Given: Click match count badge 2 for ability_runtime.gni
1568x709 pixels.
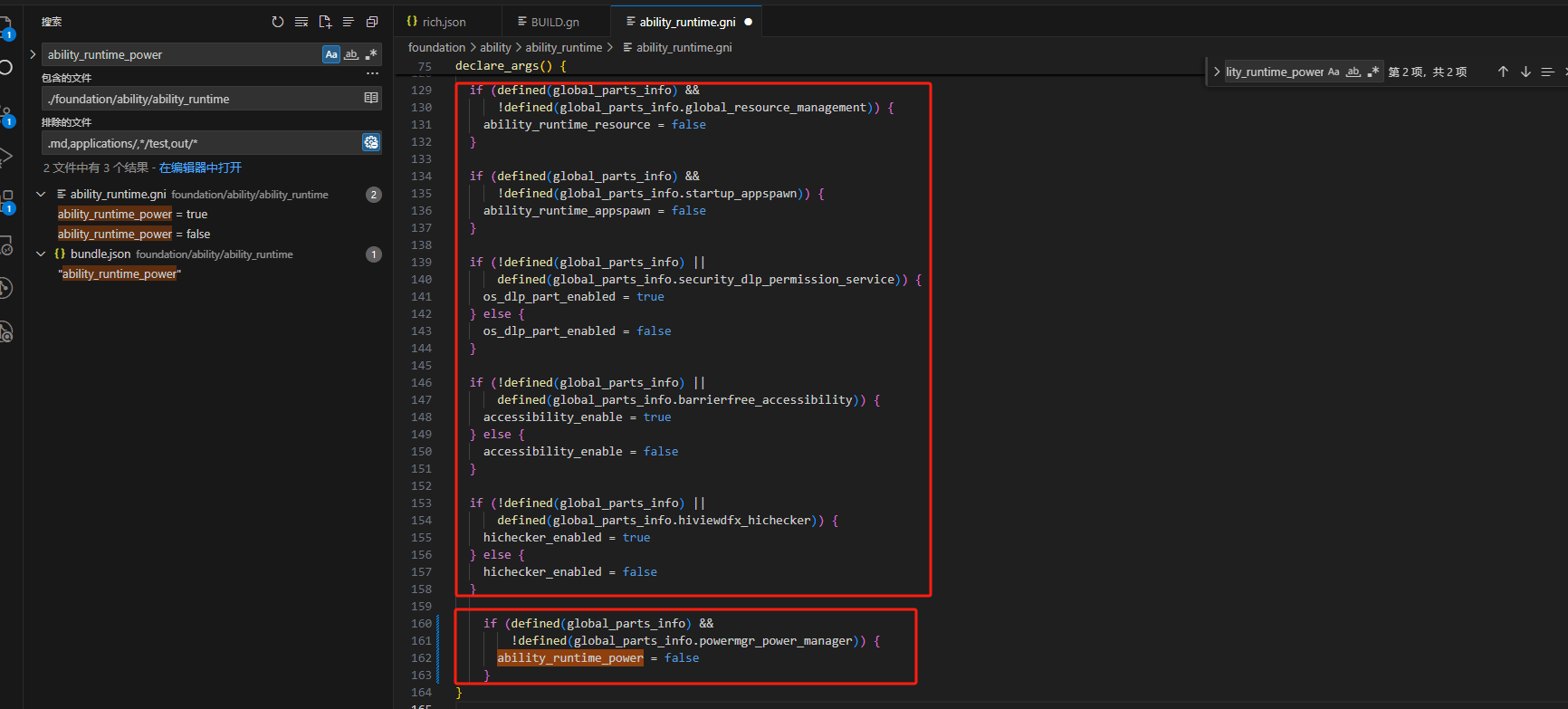Looking at the screenshot, I should point(374,195).
